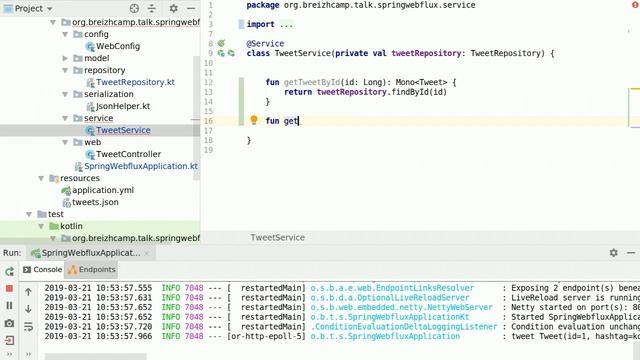Show more console toolbar actions chevron
Image resolution: width=640 pixels, height=360 pixels.
[28, 354]
